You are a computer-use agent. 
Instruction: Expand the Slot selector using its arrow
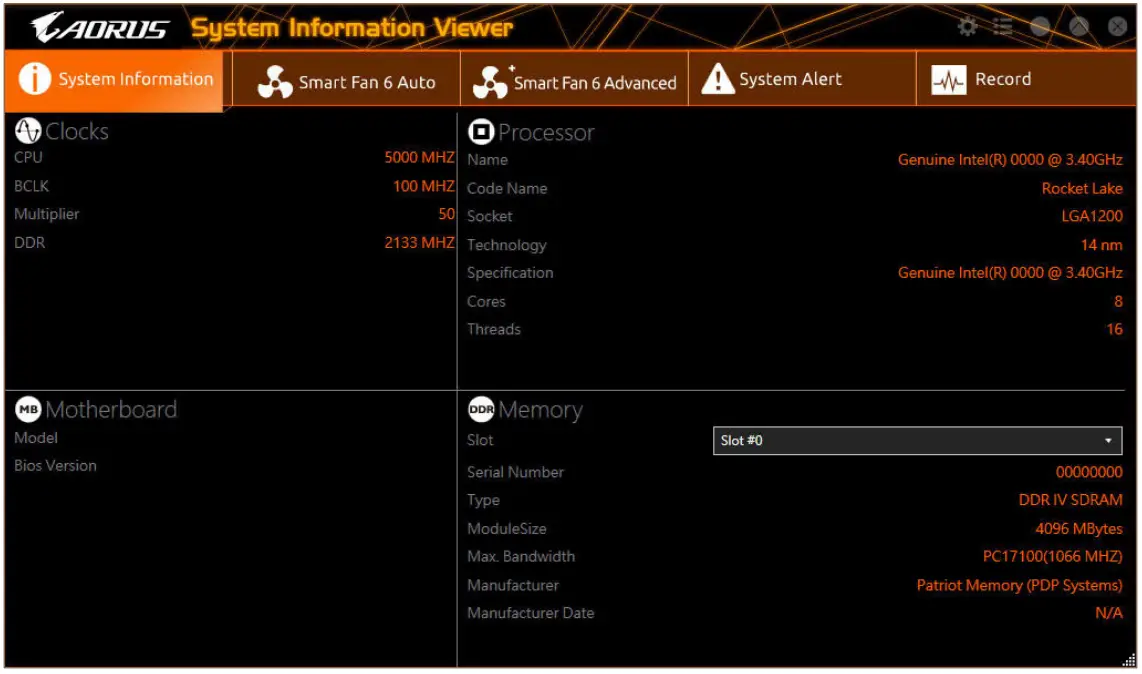click(x=1108, y=441)
